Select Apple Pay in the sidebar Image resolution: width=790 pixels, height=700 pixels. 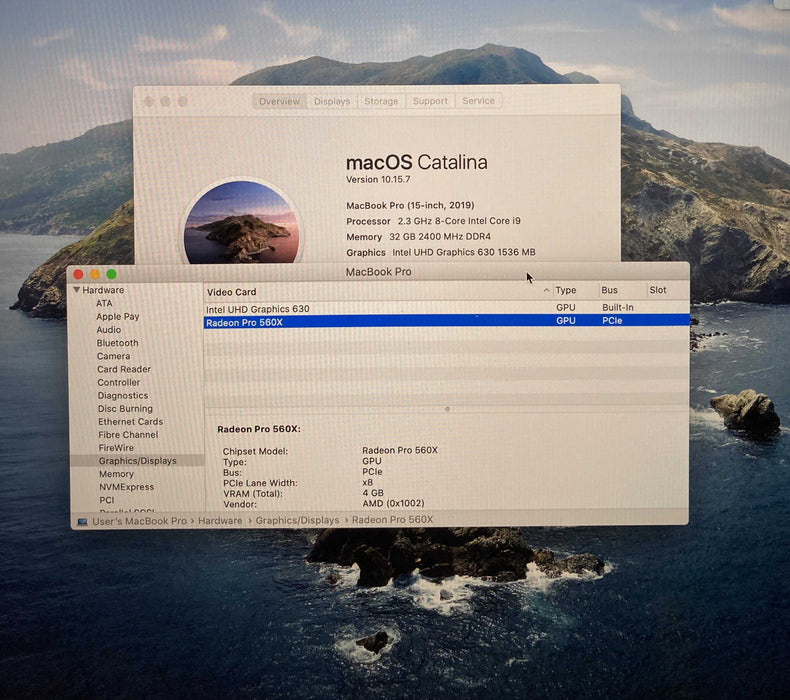(x=117, y=316)
